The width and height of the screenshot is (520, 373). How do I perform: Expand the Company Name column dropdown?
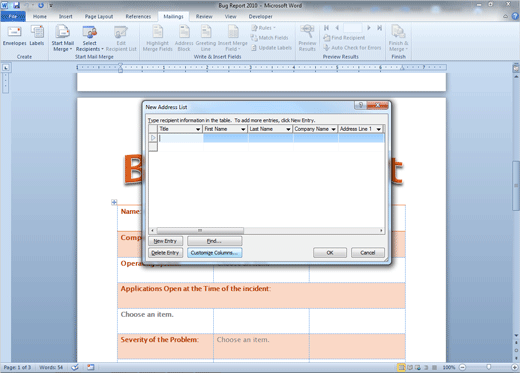point(333,129)
